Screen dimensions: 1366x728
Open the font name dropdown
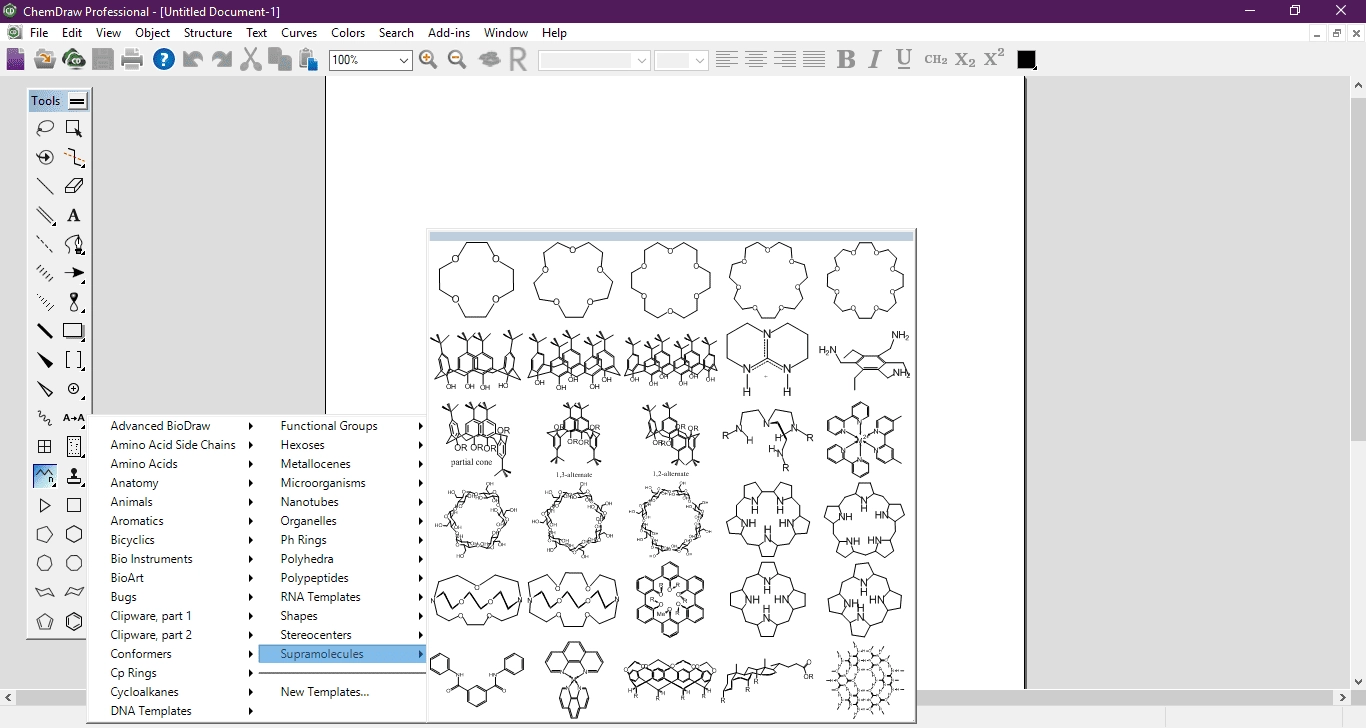click(642, 61)
